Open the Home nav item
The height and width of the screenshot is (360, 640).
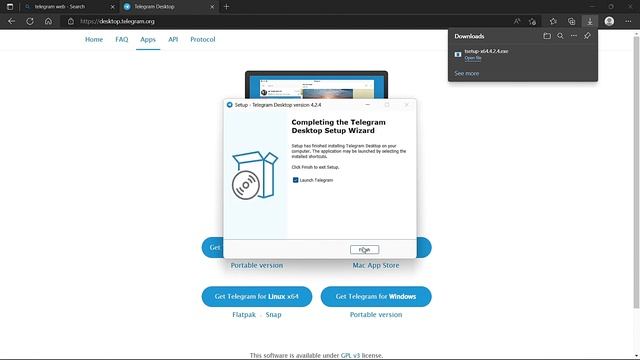(x=94, y=40)
